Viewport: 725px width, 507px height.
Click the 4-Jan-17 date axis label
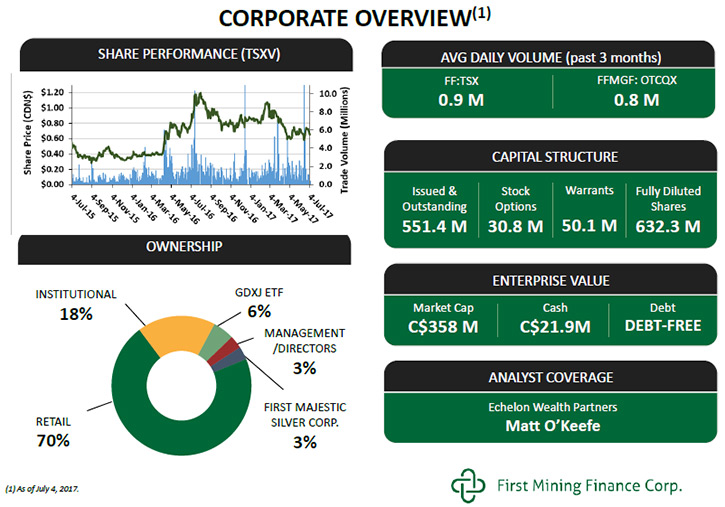261,206
